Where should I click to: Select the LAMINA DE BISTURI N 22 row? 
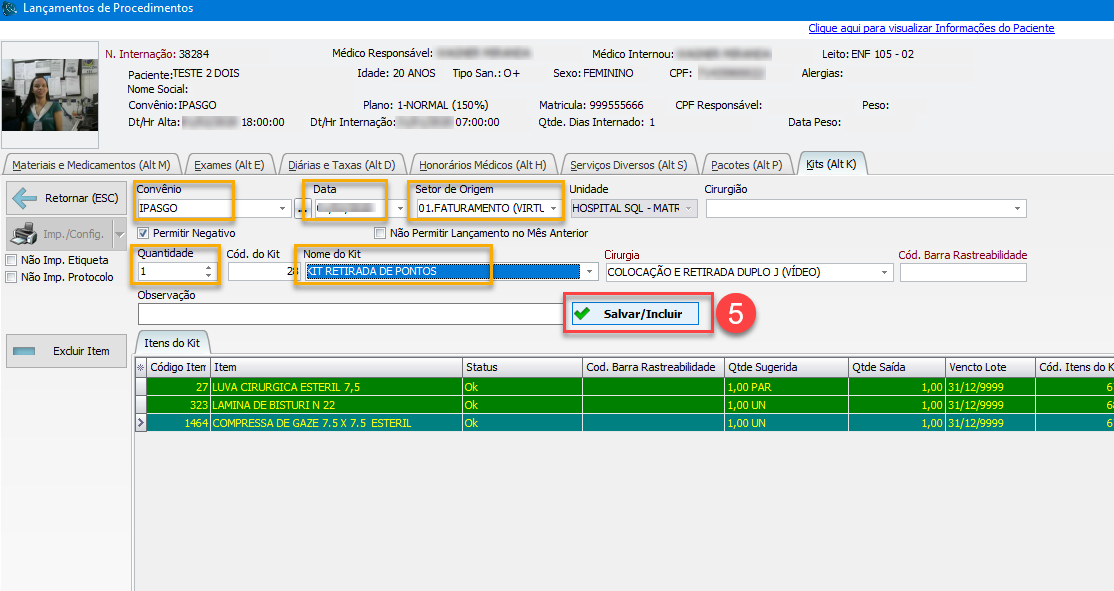337,404
